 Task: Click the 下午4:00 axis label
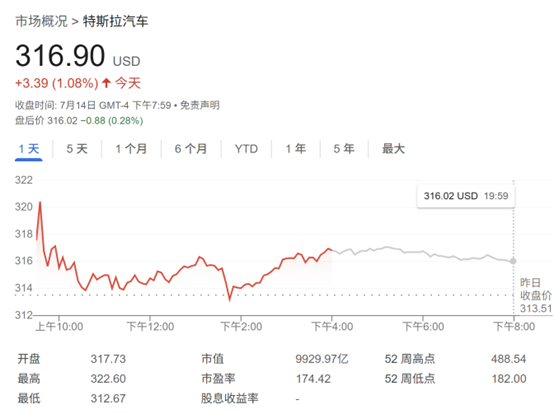tap(332, 327)
